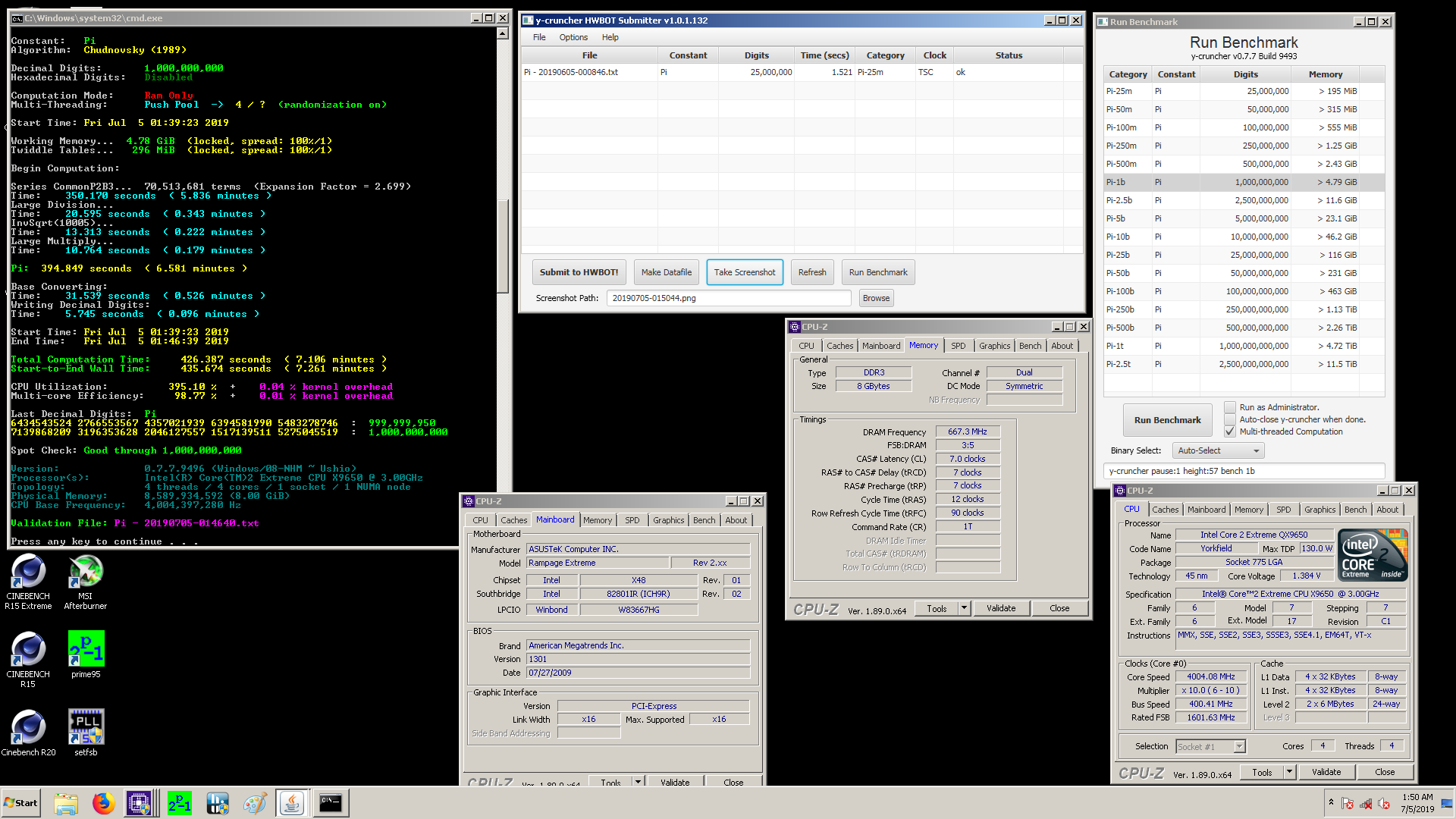Click Take Screenshot button
Viewport: 1456px width, 819px height.
click(745, 272)
